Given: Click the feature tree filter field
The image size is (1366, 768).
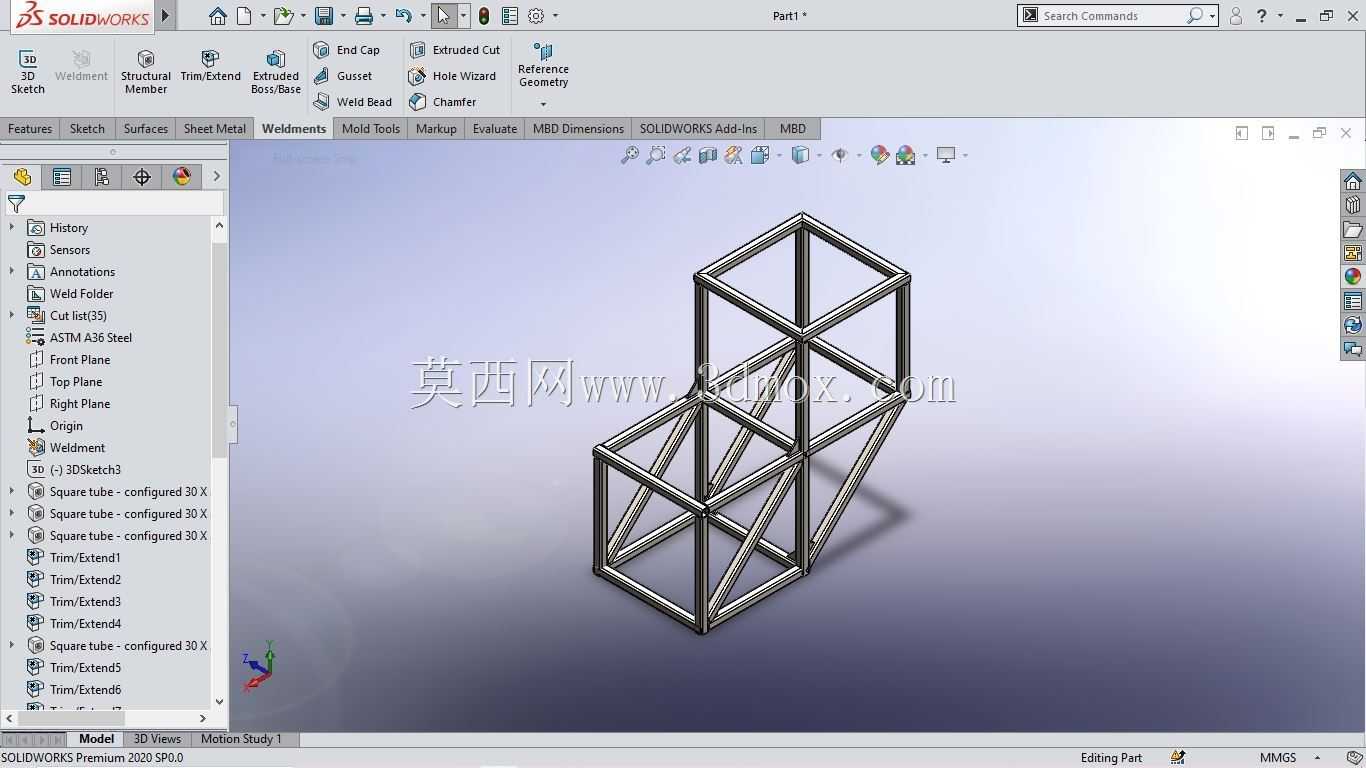Looking at the screenshot, I should (114, 203).
